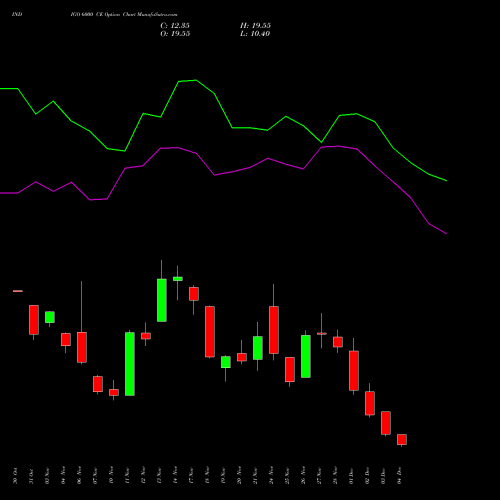Click the '25 Nov' date axis label
Image resolution: width=500 pixels, height=500 pixels.
[x=287, y=476]
